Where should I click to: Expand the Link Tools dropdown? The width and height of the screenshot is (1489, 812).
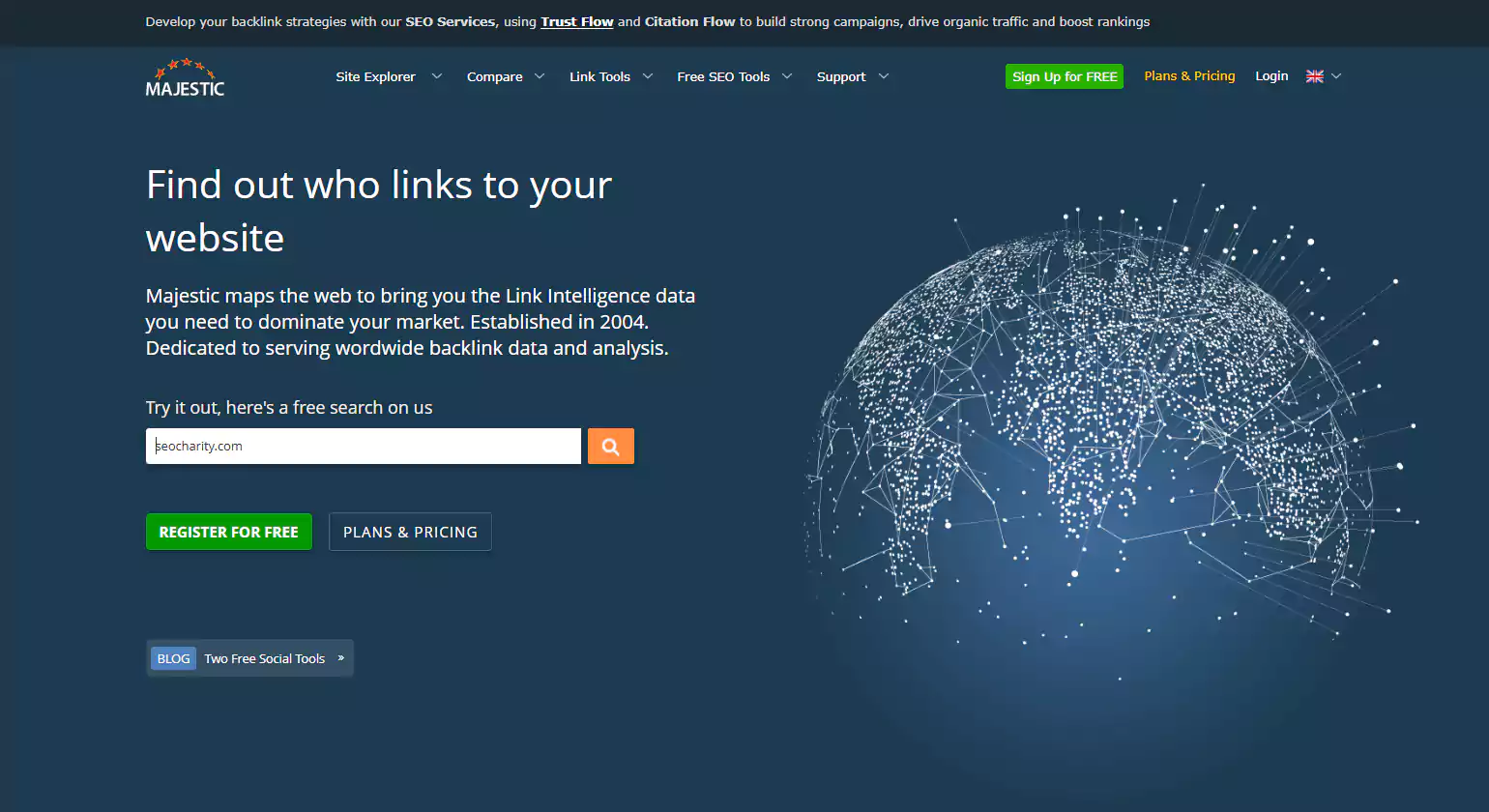click(647, 75)
